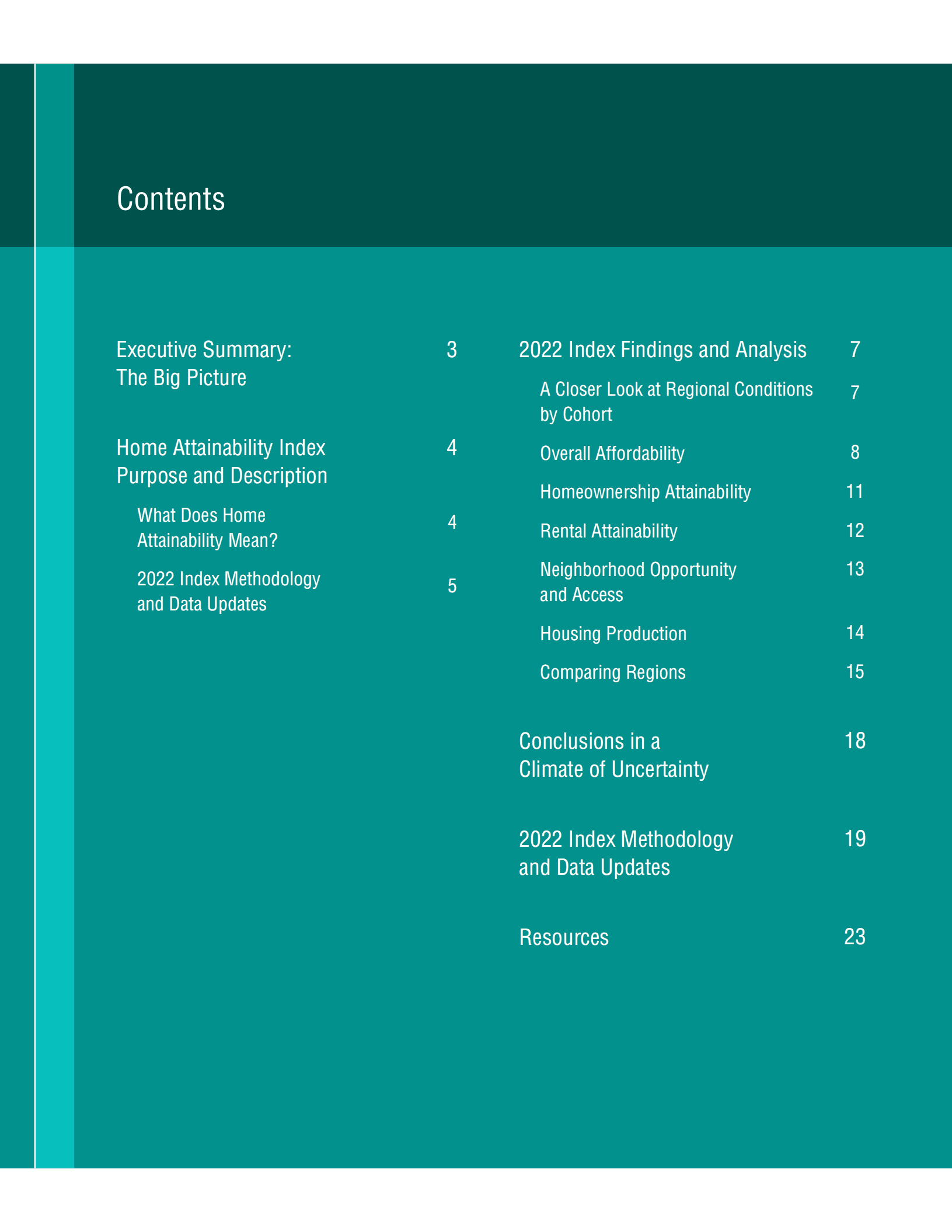Go to Conclusions in a Climate of Uncertainty
This screenshot has width=952, height=1232.
click(613, 755)
